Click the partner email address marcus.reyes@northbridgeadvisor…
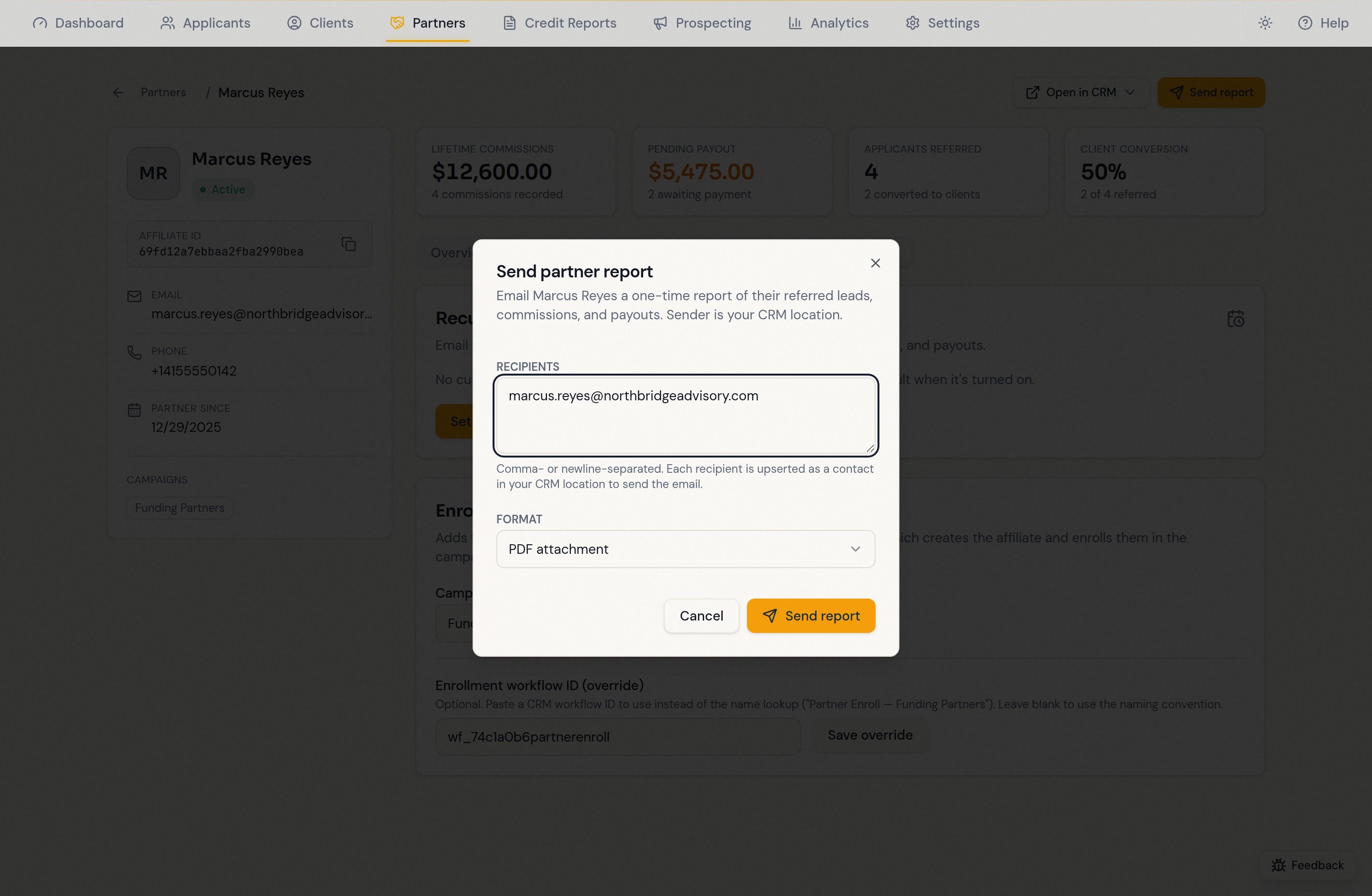This screenshot has height=896, width=1372. point(262,314)
